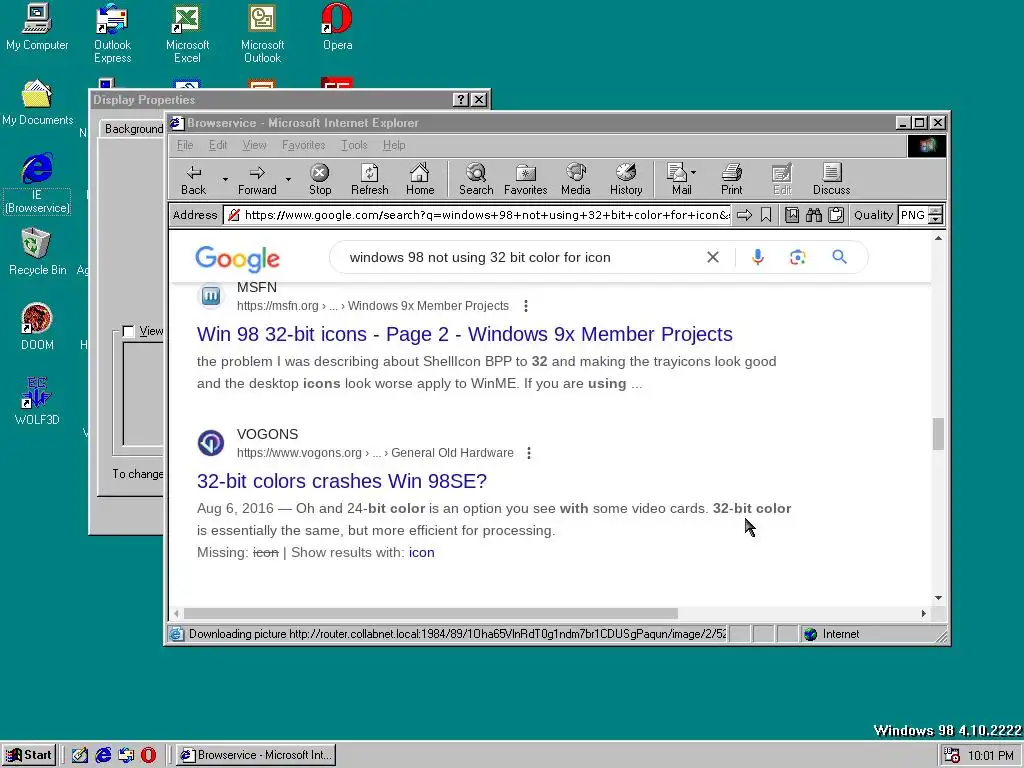Switch to Background tab in Display Properties
The height and width of the screenshot is (768, 1024).
point(133,129)
